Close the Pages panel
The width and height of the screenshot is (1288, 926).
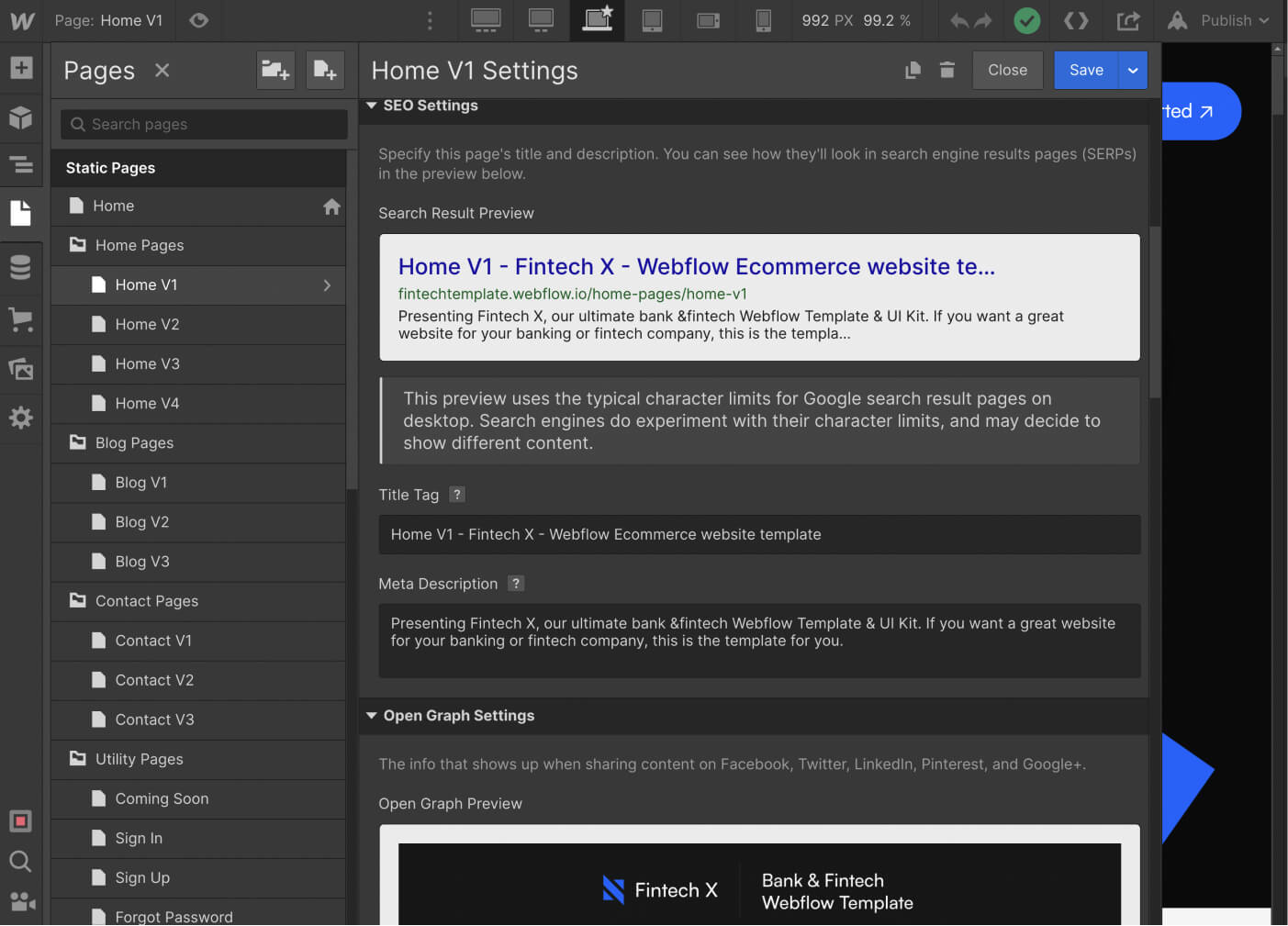(162, 71)
